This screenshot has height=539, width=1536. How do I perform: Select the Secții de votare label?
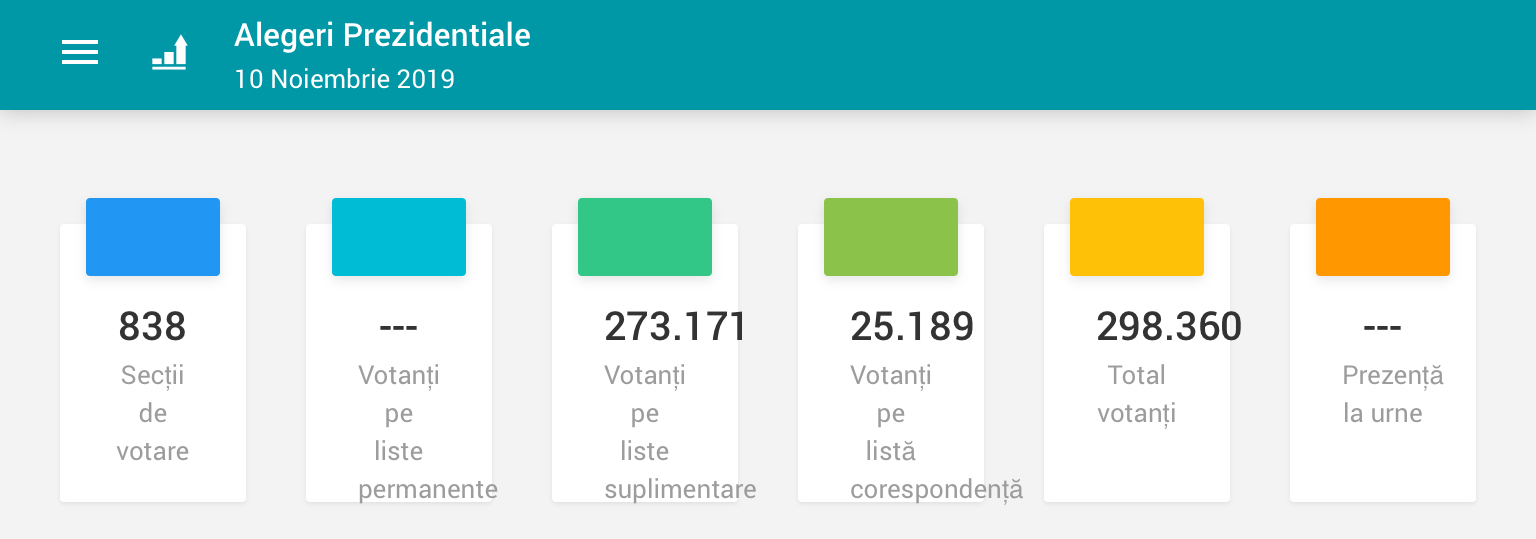point(153,413)
